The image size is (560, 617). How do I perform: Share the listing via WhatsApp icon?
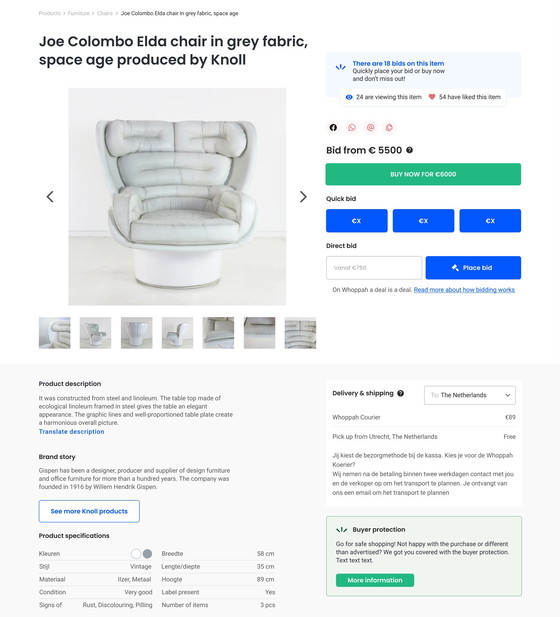click(352, 127)
